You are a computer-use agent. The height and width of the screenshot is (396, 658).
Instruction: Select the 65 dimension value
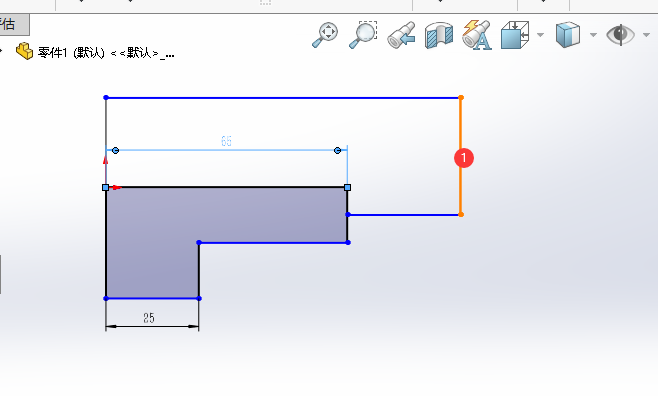(x=226, y=141)
